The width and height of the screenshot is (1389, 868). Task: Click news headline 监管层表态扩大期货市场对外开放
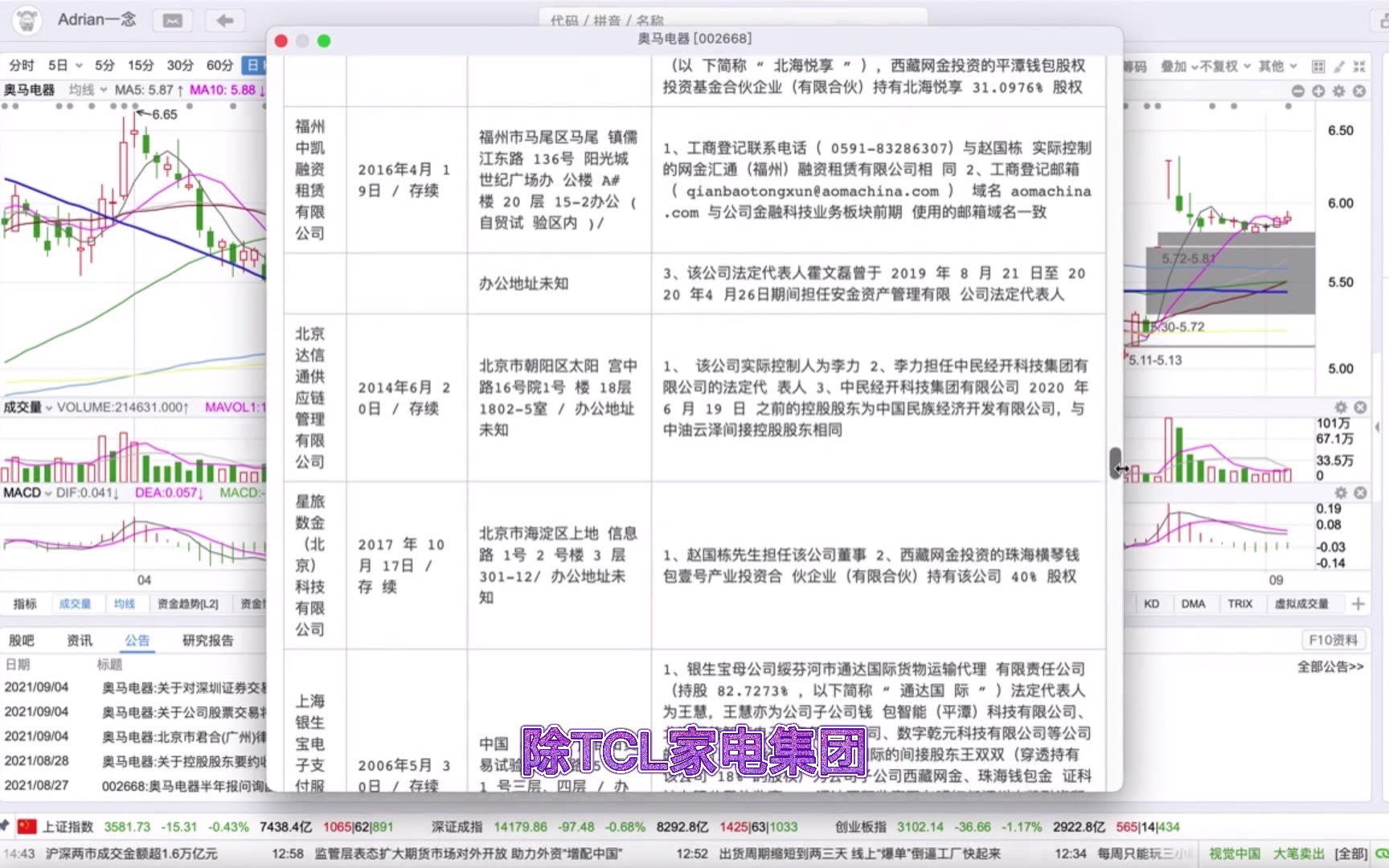[x=468, y=854]
